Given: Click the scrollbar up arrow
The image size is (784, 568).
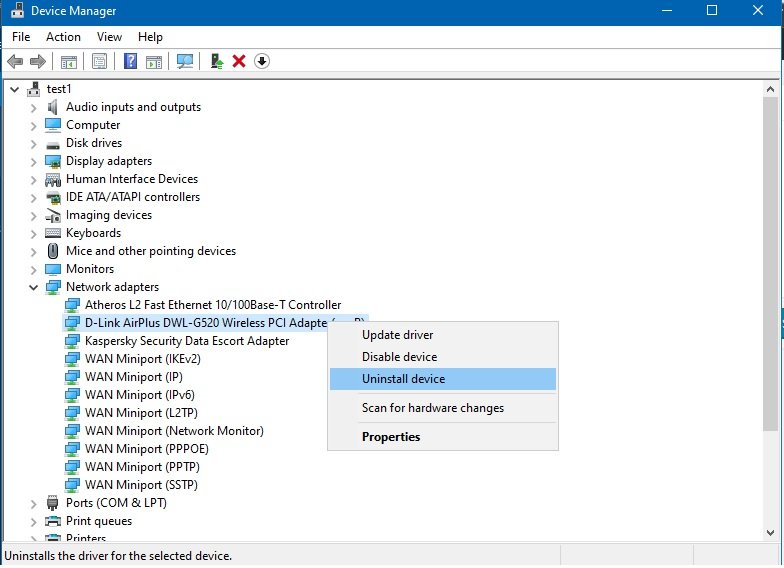Looking at the screenshot, I should pos(770,90).
